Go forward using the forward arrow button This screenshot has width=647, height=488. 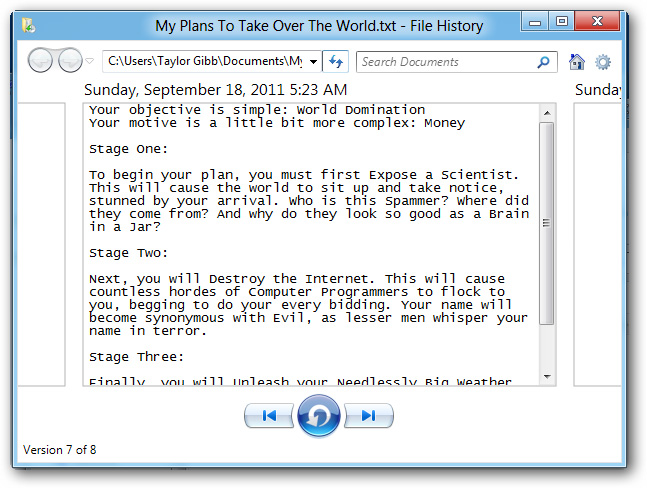coord(71,61)
